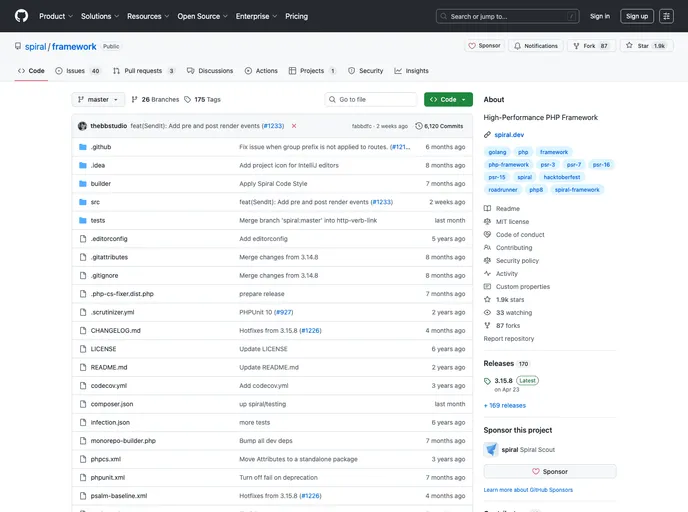
Task: Click the GitHub logo icon
Action: [21, 16]
